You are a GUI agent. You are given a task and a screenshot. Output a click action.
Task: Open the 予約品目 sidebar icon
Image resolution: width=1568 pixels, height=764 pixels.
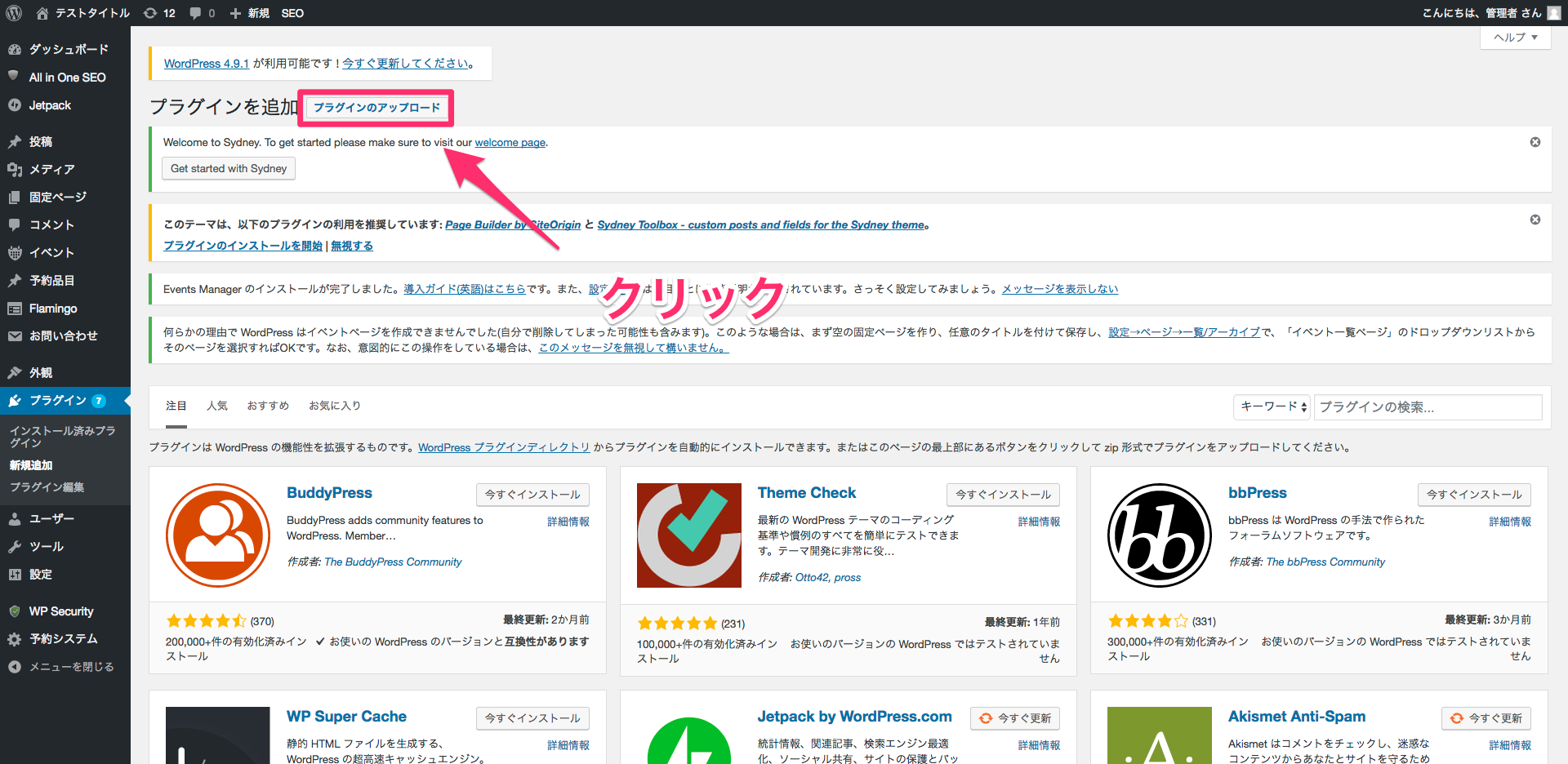tap(14, 280)
